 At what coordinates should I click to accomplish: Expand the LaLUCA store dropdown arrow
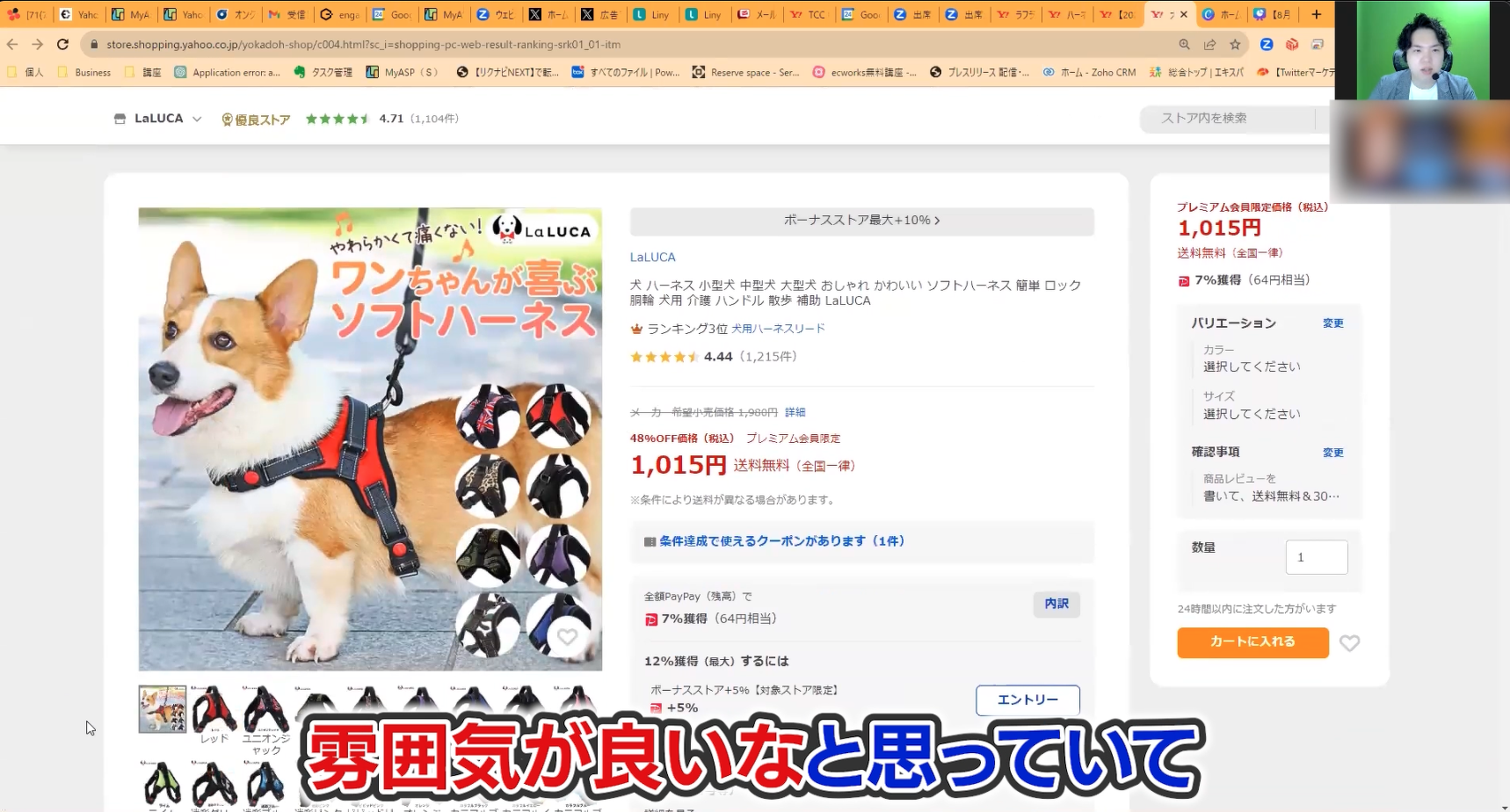pyautogui.click(x=198, y=118)
